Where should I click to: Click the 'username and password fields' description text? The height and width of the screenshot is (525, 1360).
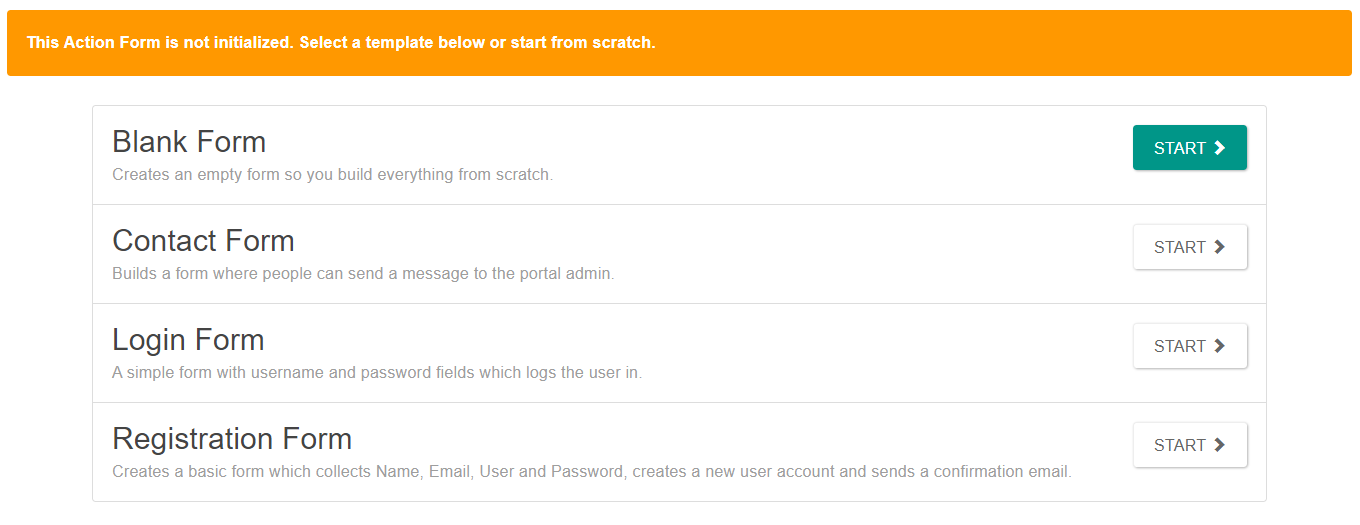tap(377, 372)
